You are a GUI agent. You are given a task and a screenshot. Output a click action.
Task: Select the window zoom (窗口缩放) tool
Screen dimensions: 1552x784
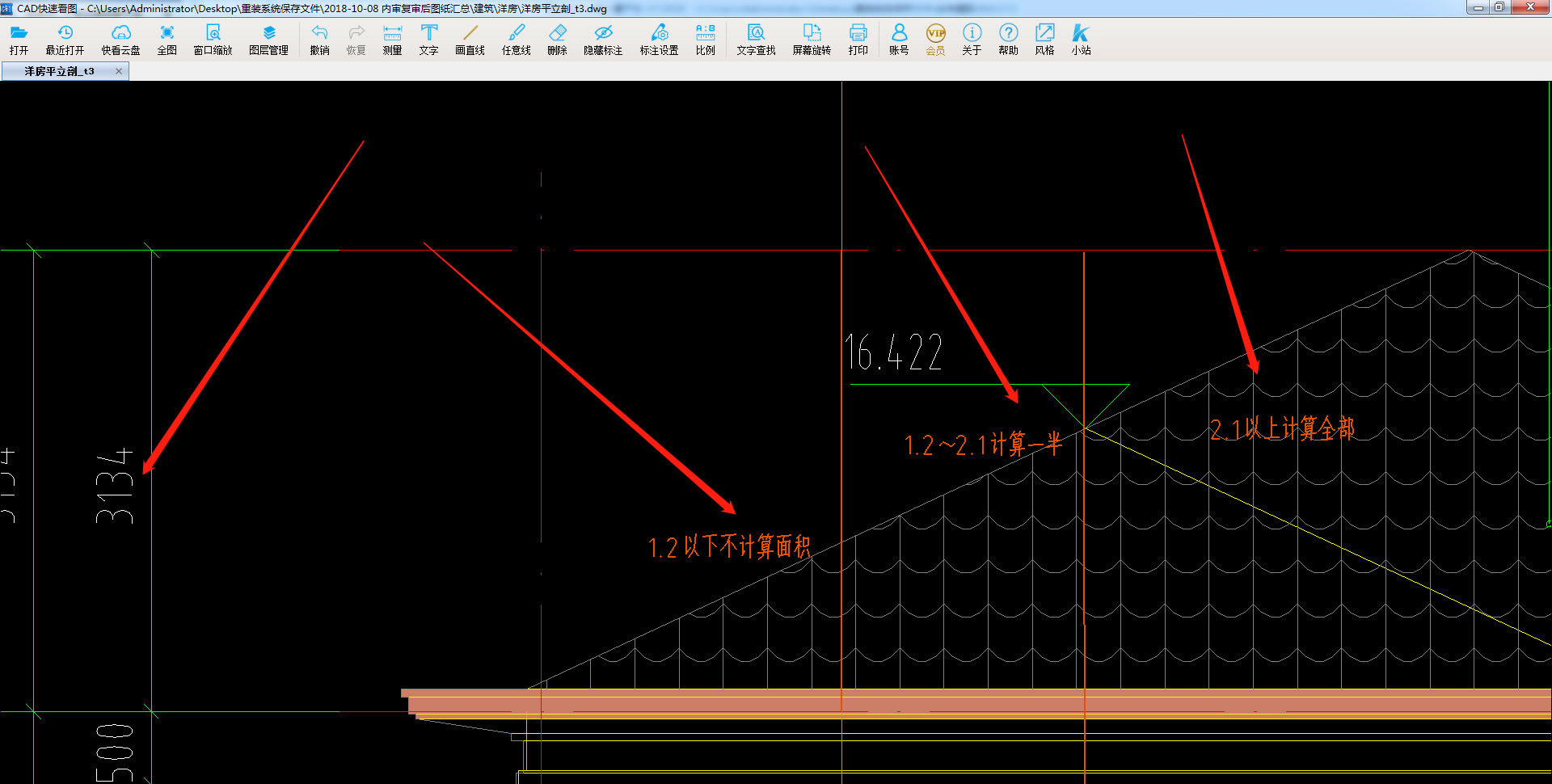[x=213, y=39]
